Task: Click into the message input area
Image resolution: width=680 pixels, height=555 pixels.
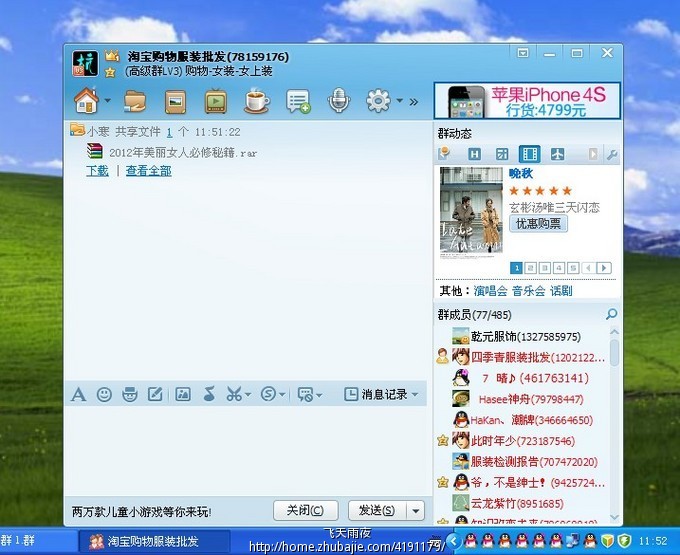Action: point(247,451)
